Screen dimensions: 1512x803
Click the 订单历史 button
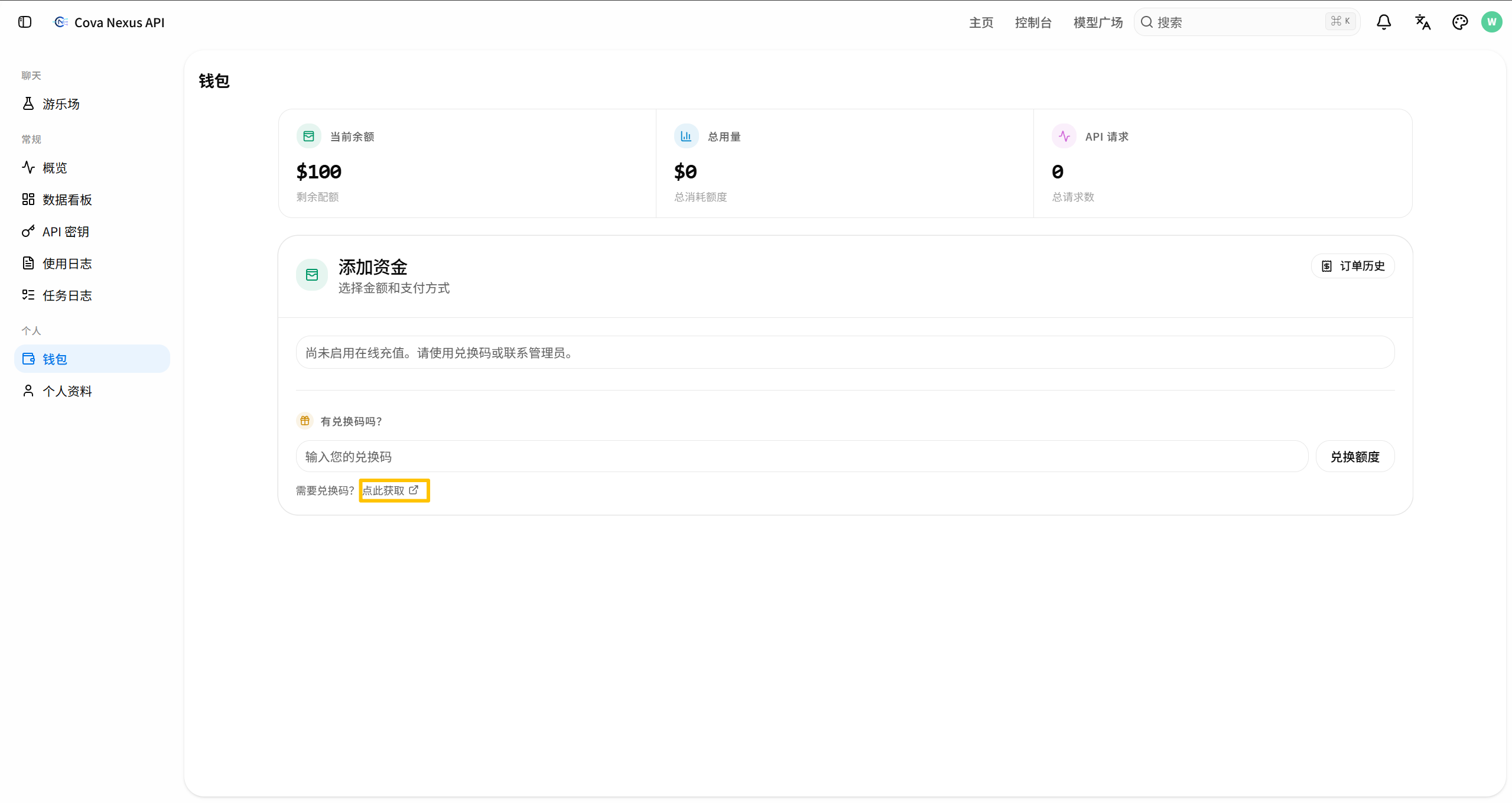click(x=1353, y=266)
